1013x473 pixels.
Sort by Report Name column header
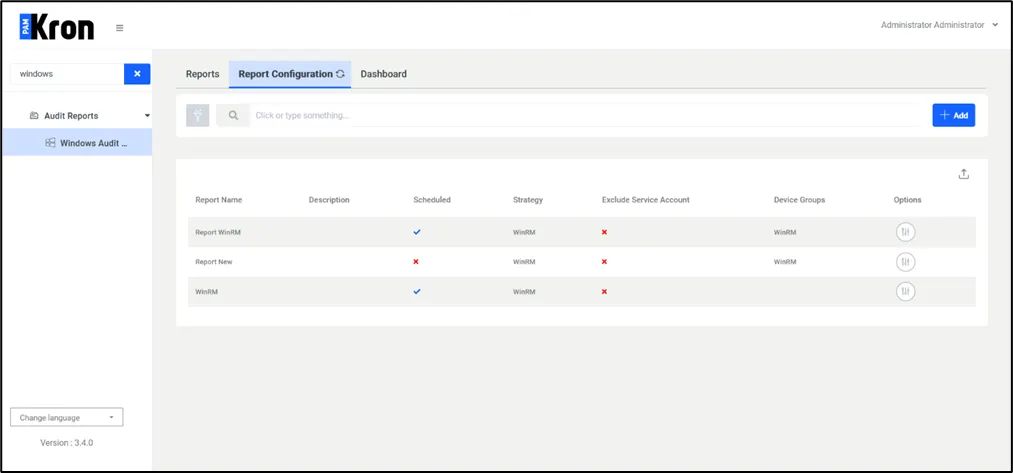pyautogui.click(x=219, y=200)
